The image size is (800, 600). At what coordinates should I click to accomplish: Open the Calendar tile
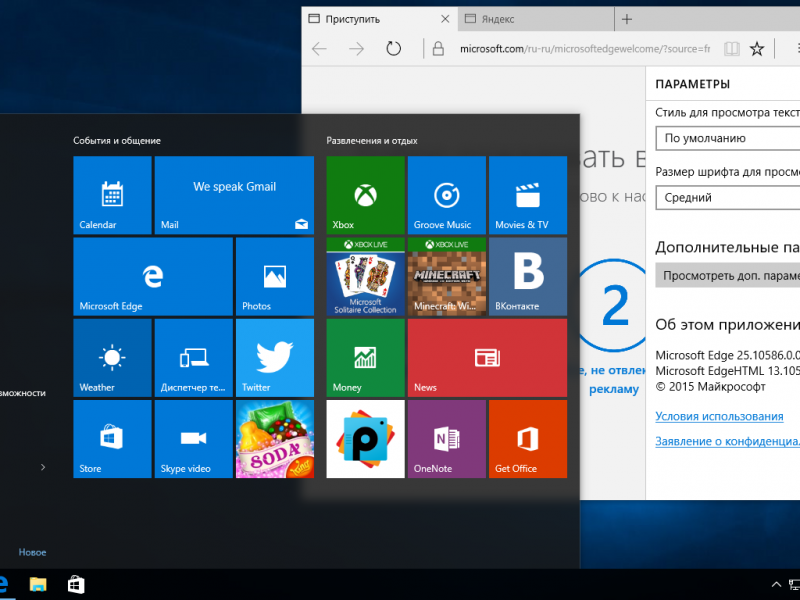tap(112, 195)
